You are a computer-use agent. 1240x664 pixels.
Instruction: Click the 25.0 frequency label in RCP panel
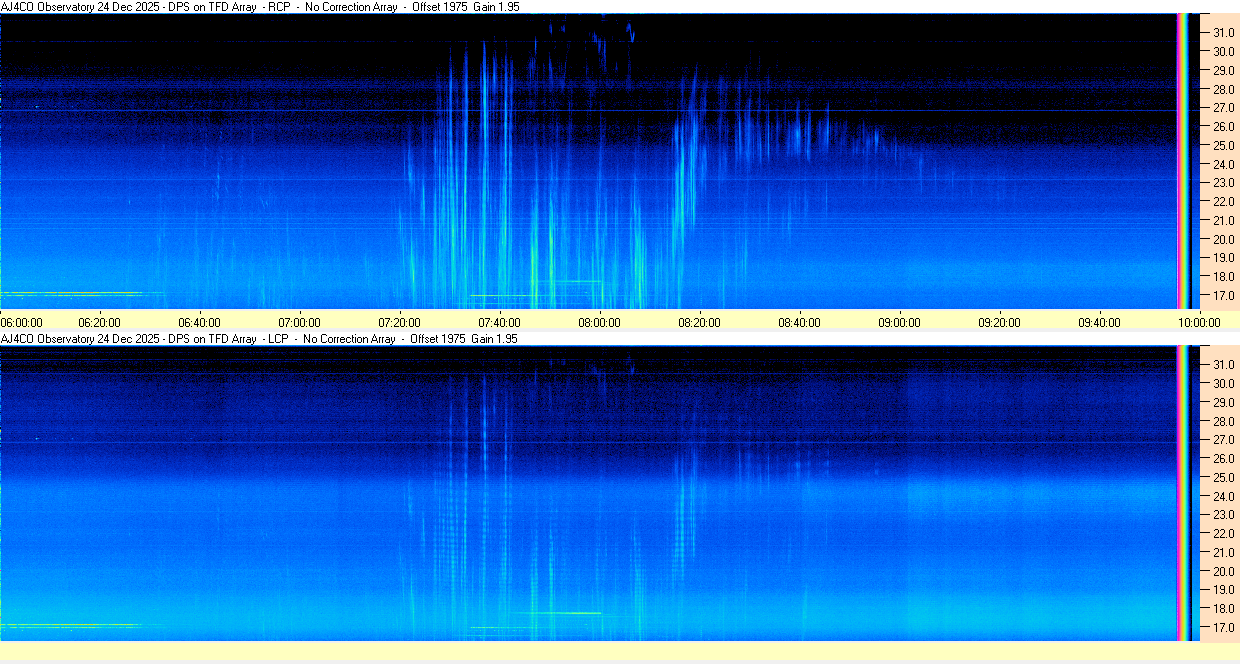pyautogui.click(x=1223, y=146)
